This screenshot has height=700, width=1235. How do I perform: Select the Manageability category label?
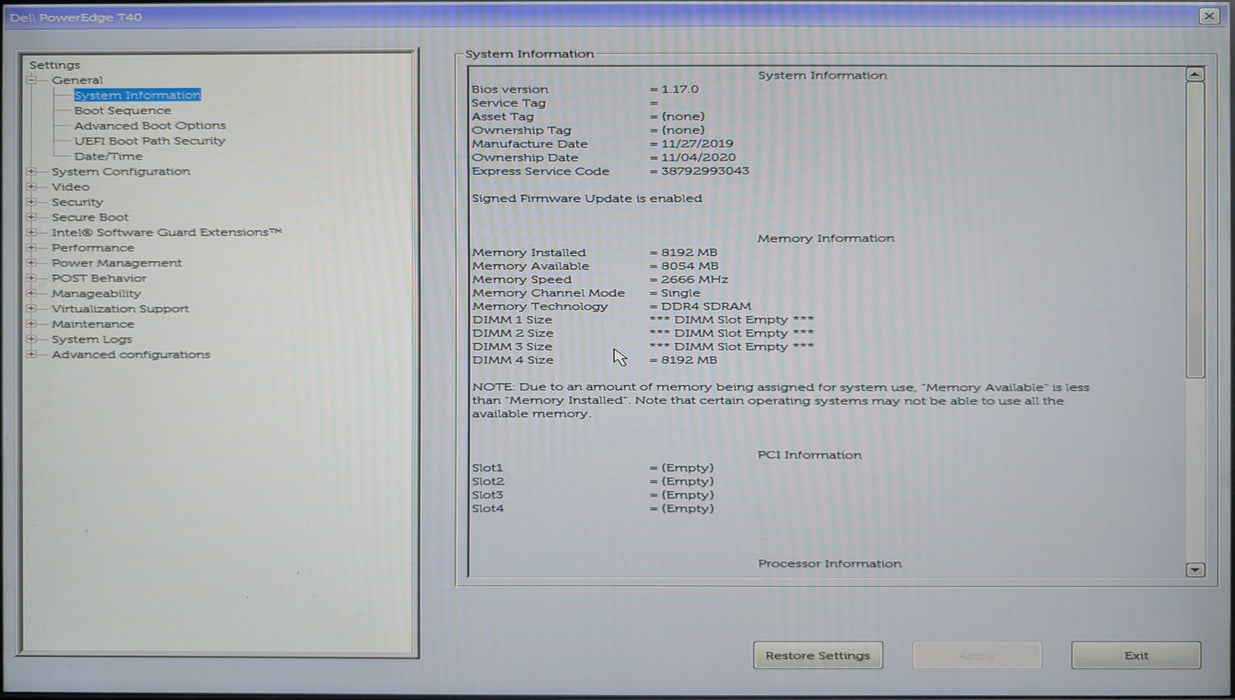click(96, 294)
